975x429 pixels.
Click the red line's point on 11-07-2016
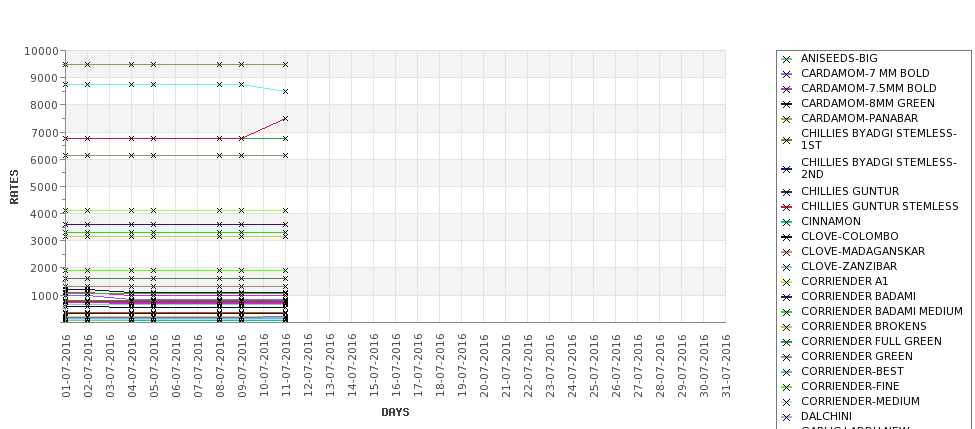[285, 118]
